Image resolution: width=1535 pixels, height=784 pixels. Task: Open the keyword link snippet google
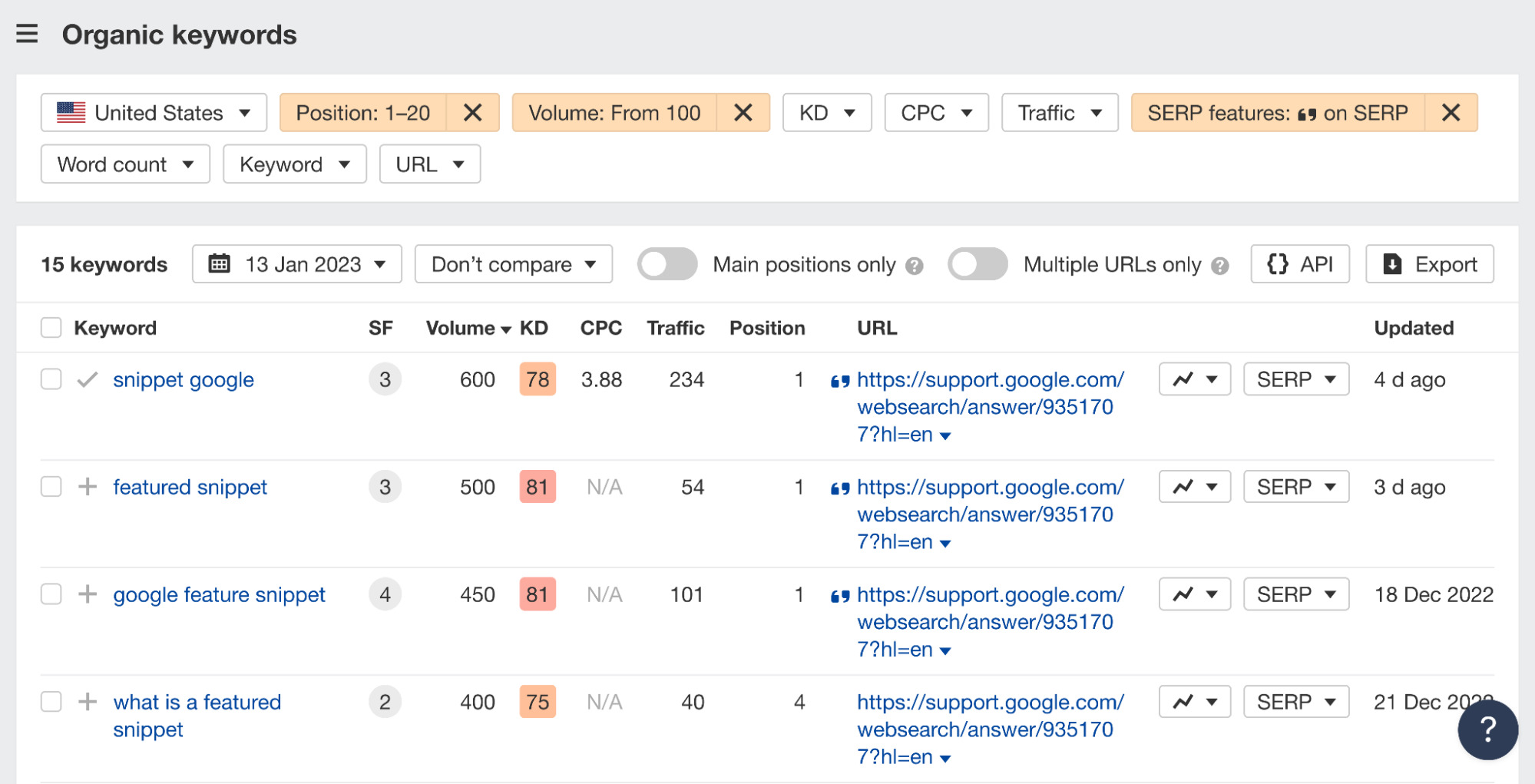coord(183,379)
